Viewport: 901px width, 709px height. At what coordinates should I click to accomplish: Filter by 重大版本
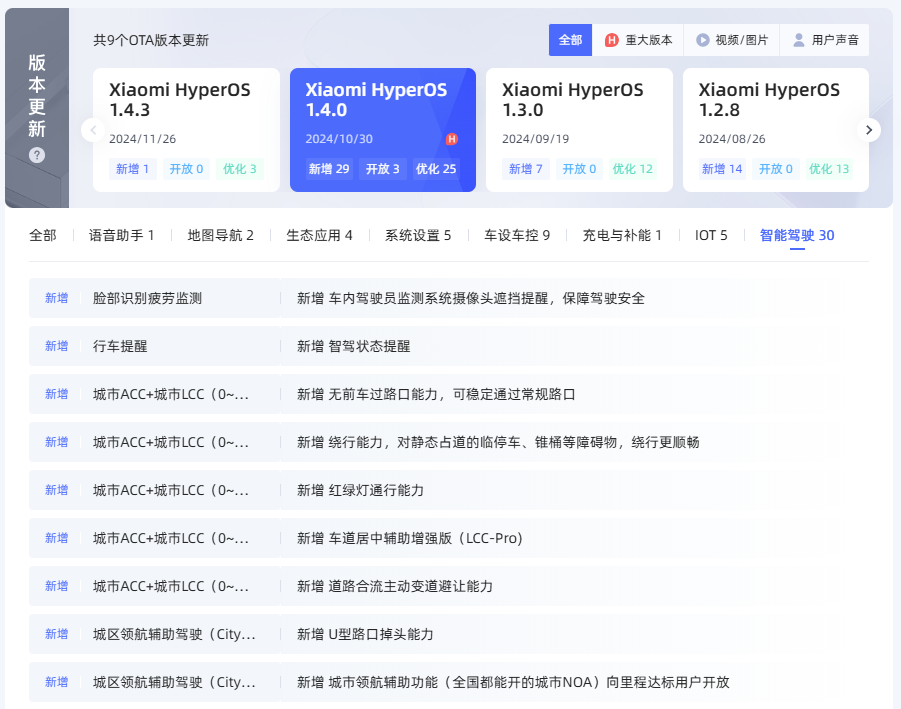click(x=638, y=40)
